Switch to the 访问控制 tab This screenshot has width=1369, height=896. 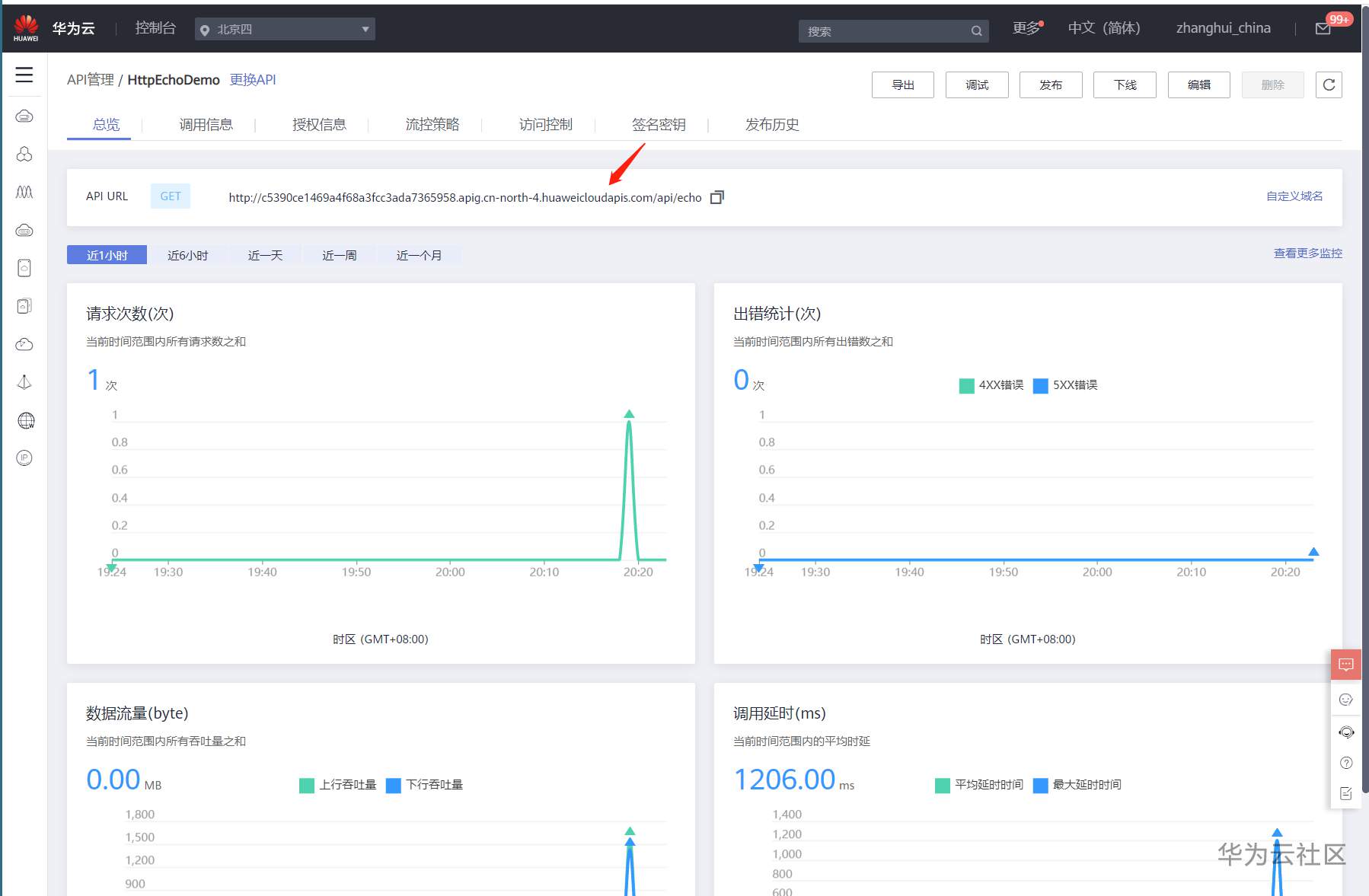pyautogui.click(x=545, y=125)
